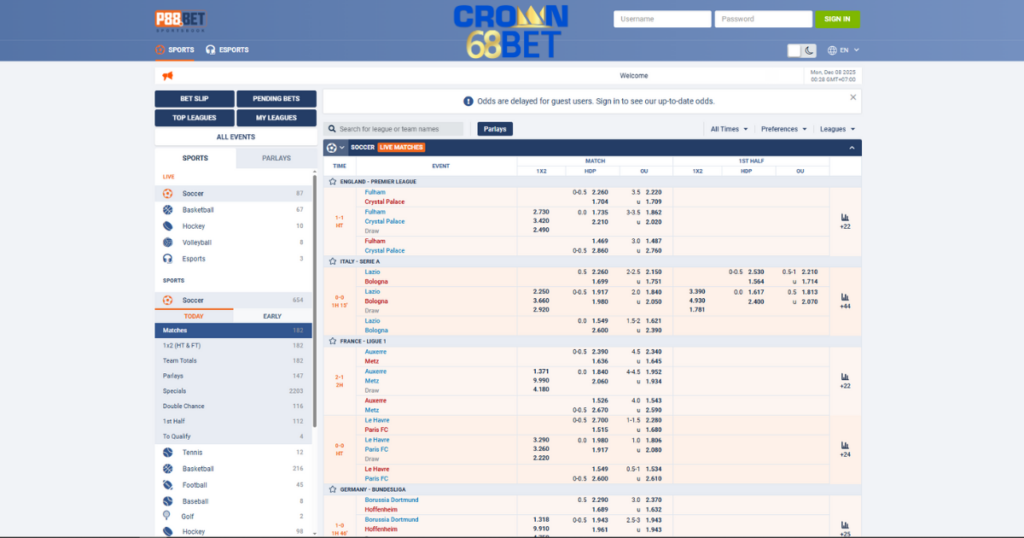Open stats chart icon for Fulham match
The image size is (1024, 538).
845,217
